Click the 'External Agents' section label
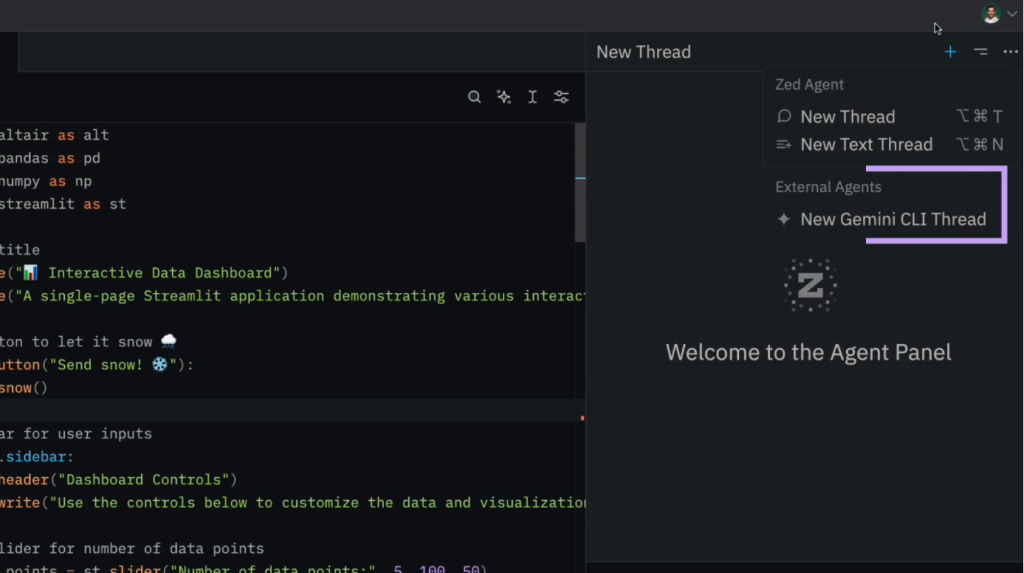Screen dimensions: 1024x573 tap(828, 187)
